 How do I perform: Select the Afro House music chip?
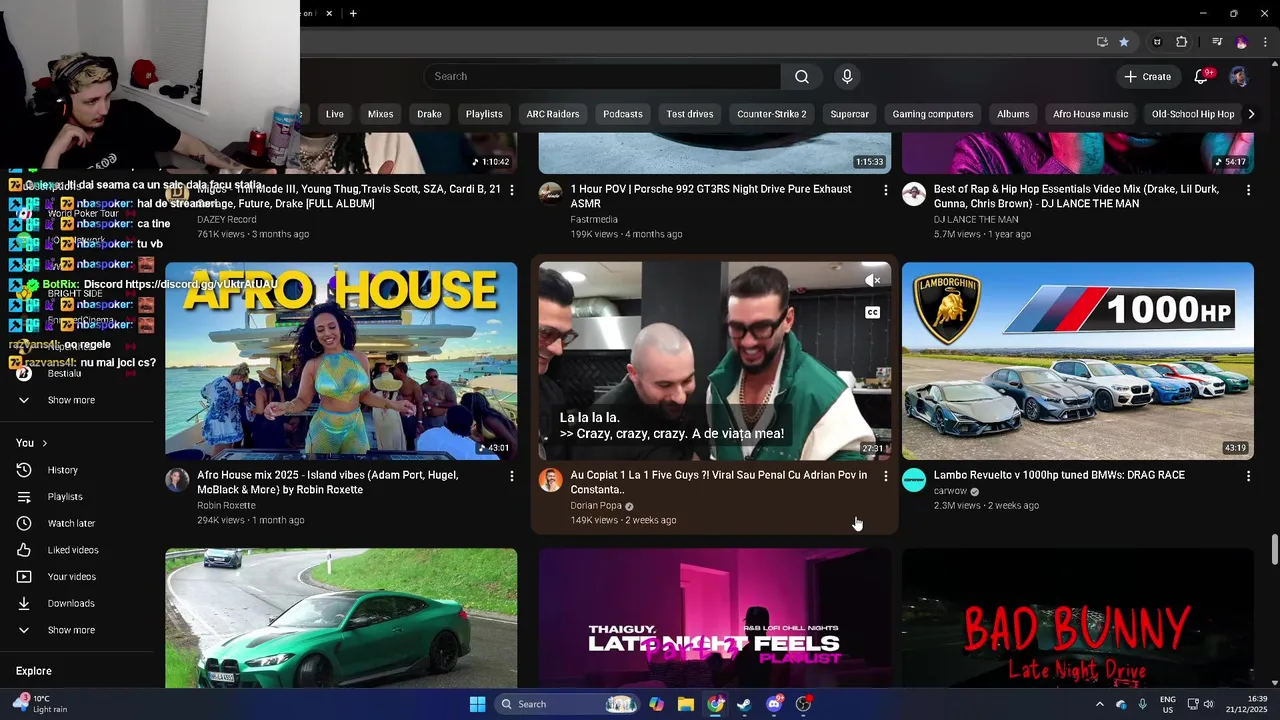(1090, 114)
